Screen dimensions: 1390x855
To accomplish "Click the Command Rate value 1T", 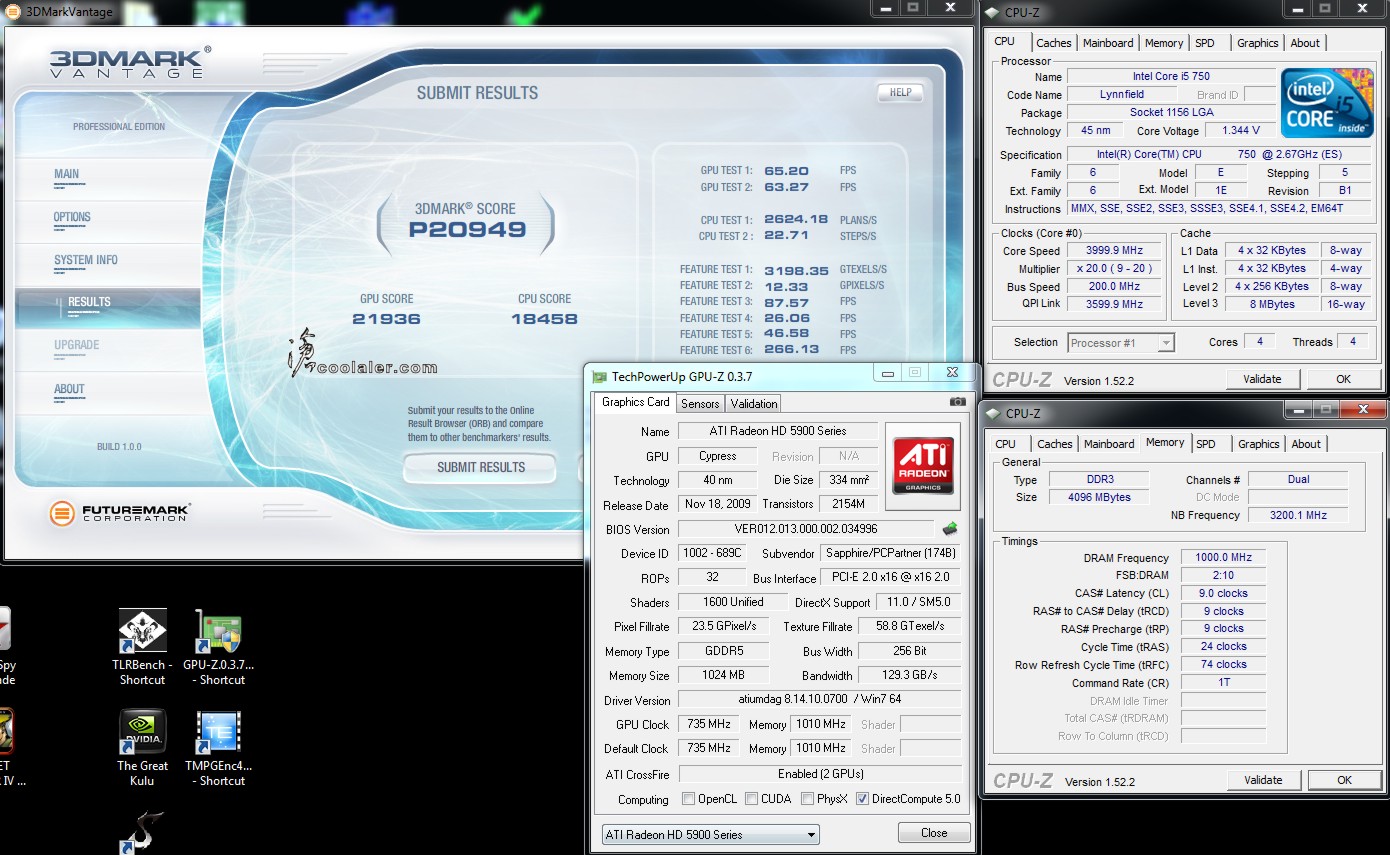I will click(x=1223, y=683).
